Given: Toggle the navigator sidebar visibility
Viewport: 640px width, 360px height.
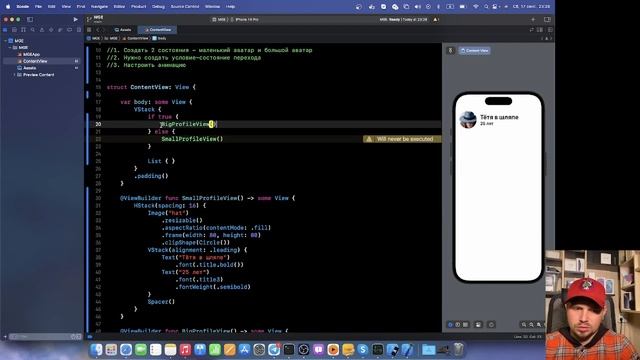Looking at the screenshot, I should pos(30,19).
